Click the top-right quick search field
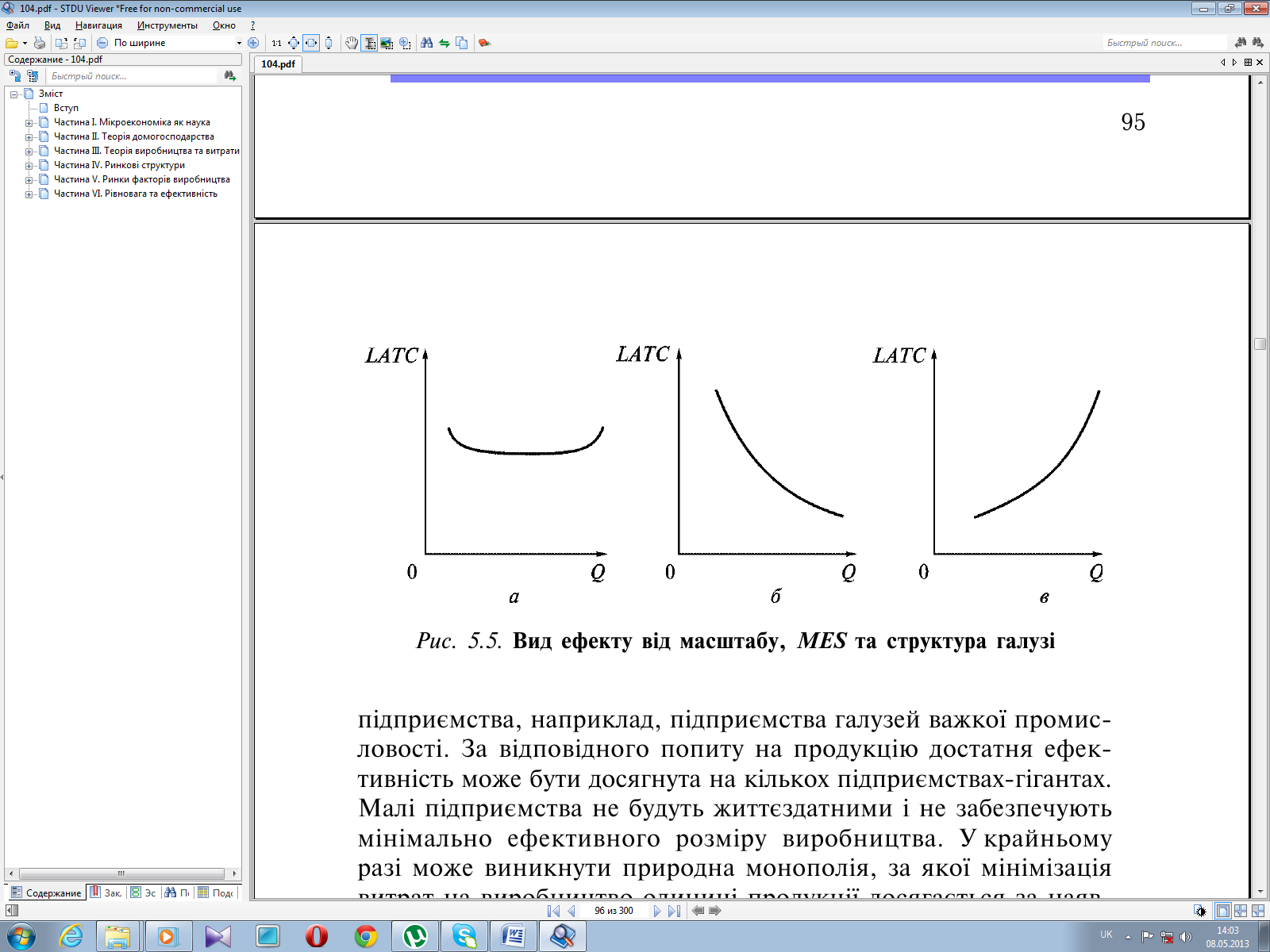 click(1165, 43)
